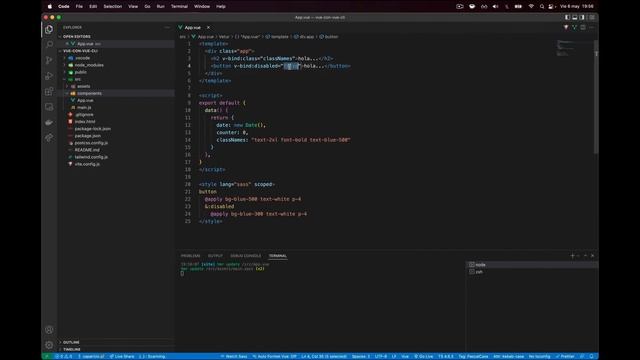
Task: Open the Search view in activity bar
Action: point(49,44)
